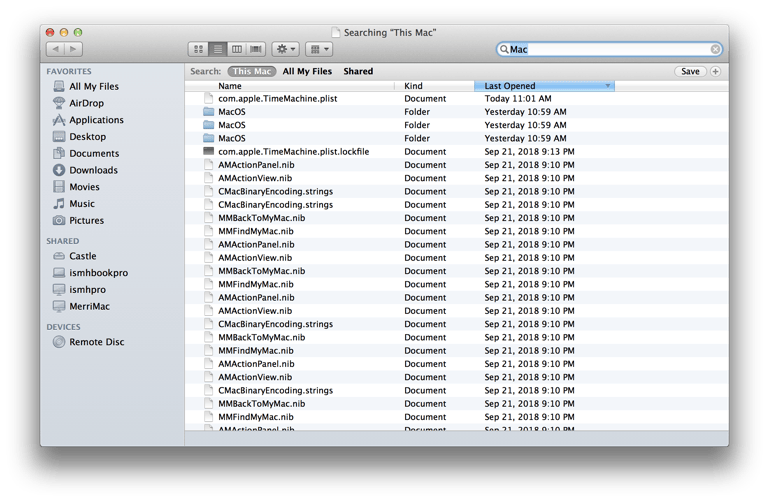Open Documents in sidebar
This screenshot has height=502, width=769.
click(x=86, y=153)
